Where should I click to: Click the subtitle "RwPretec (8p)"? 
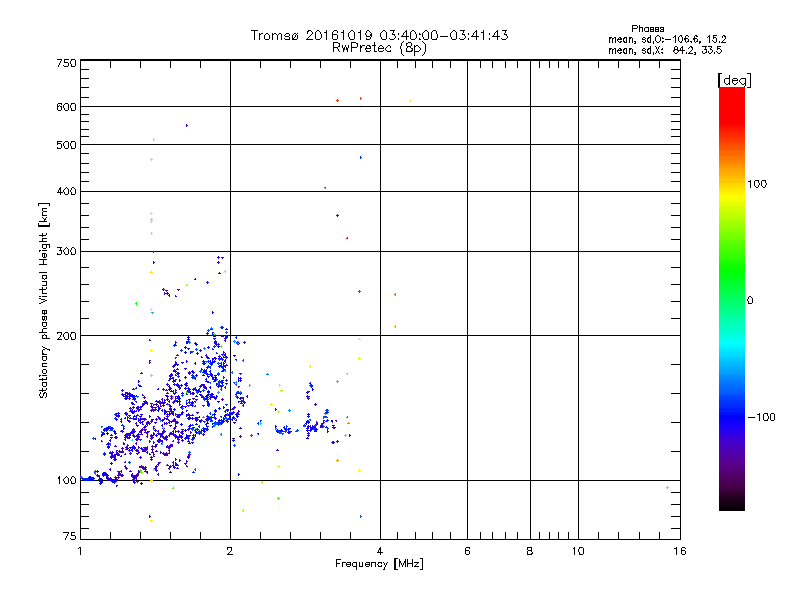click(x=379, y=48)
